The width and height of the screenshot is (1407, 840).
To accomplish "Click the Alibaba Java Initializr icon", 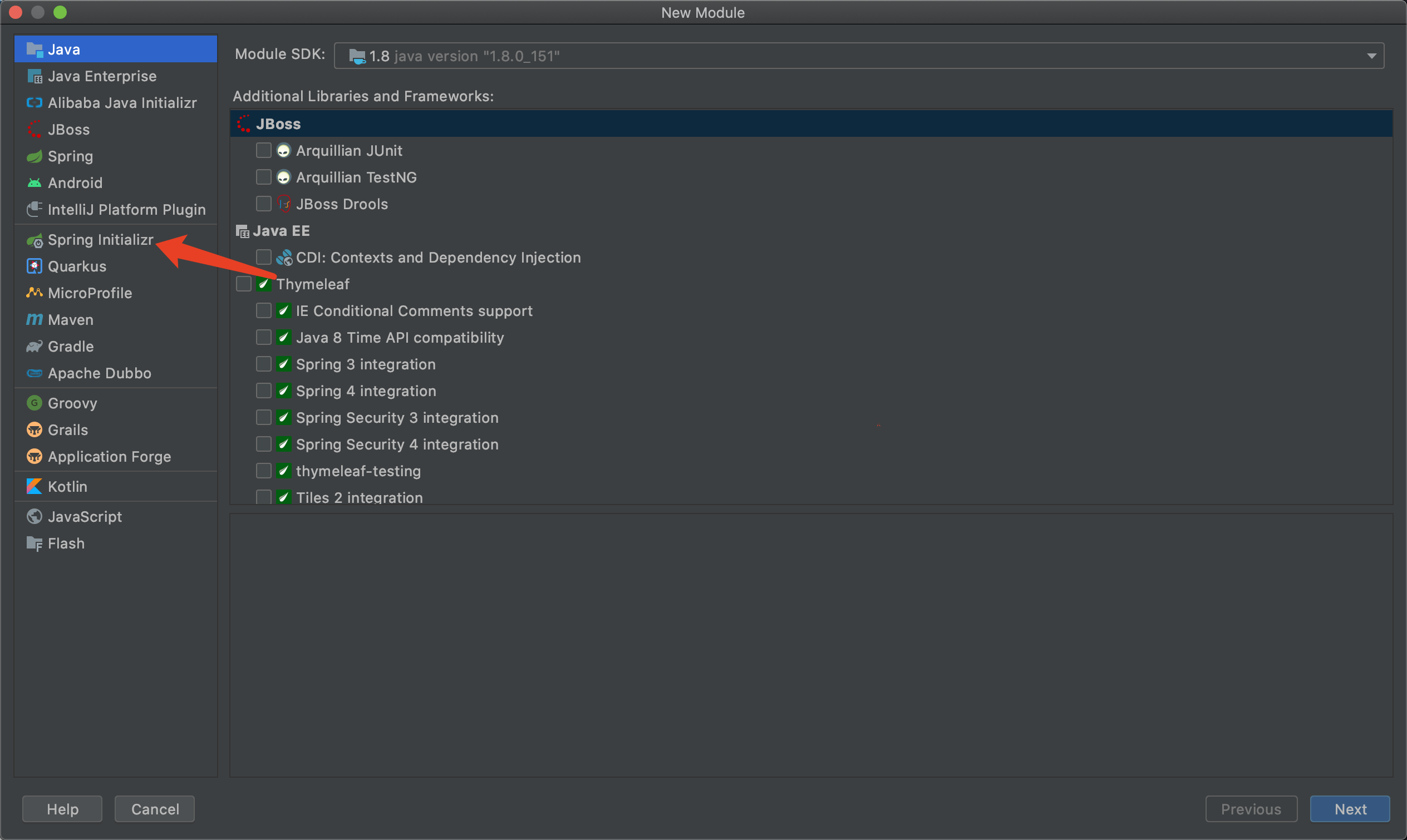I will coord(35,103).
